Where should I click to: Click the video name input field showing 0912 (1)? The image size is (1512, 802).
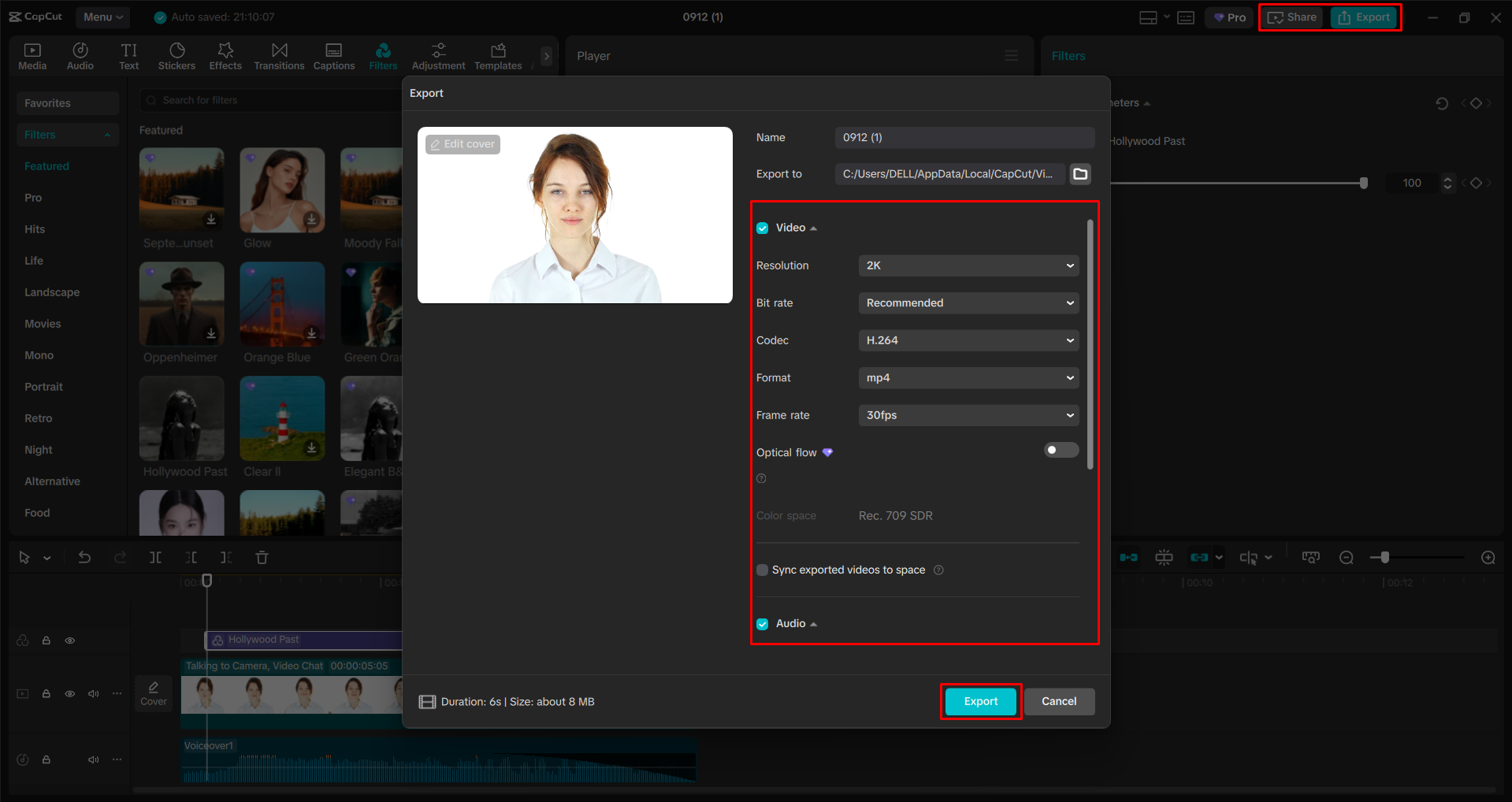(x=964, y=137)
